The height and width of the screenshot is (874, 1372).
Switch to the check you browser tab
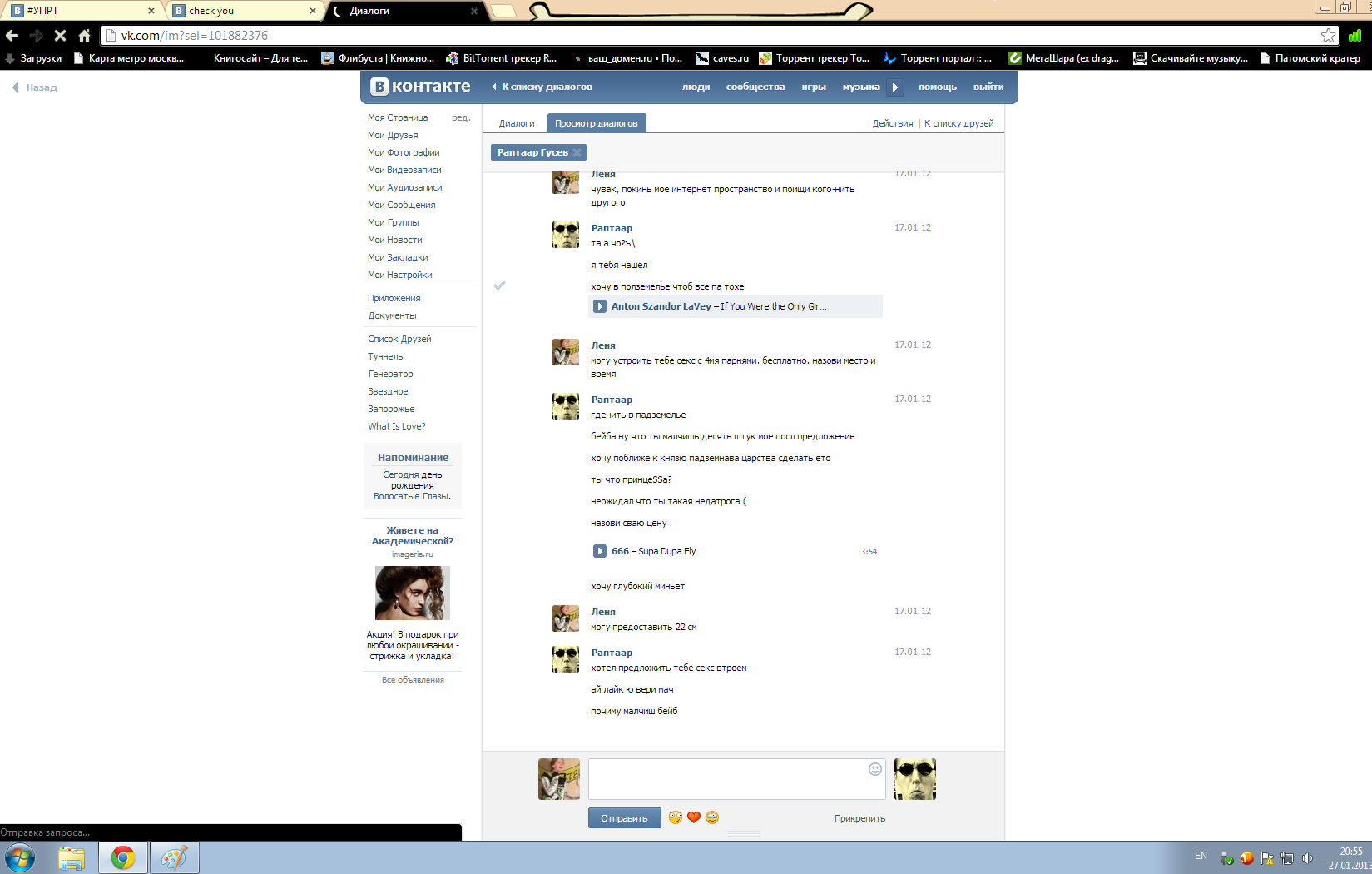coord(244,11)
